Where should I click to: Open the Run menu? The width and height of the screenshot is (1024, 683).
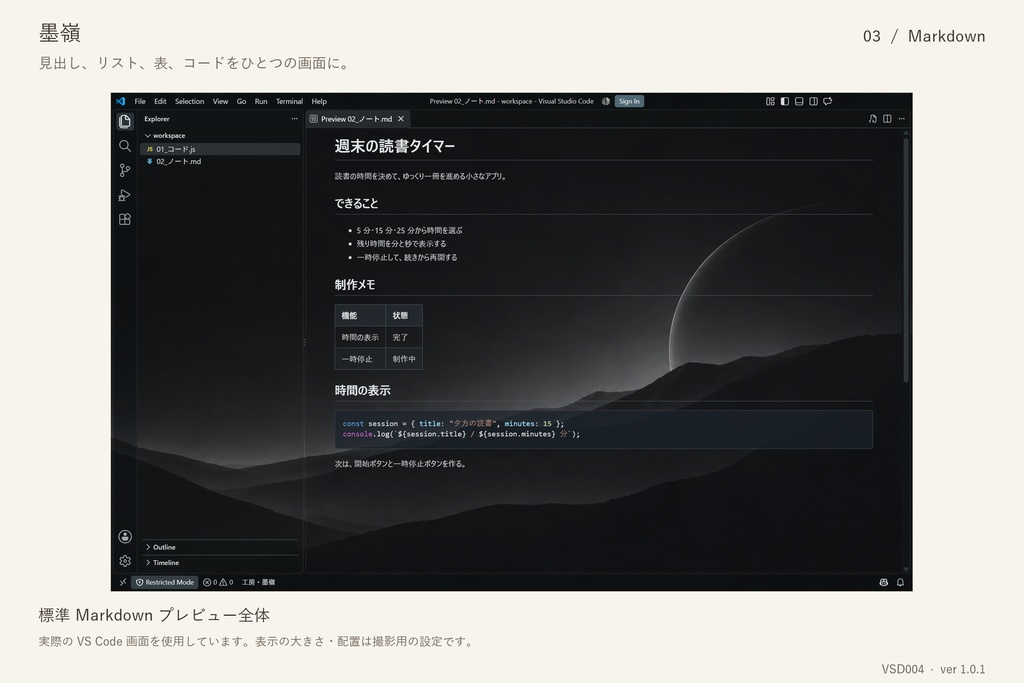coord(261,101)
